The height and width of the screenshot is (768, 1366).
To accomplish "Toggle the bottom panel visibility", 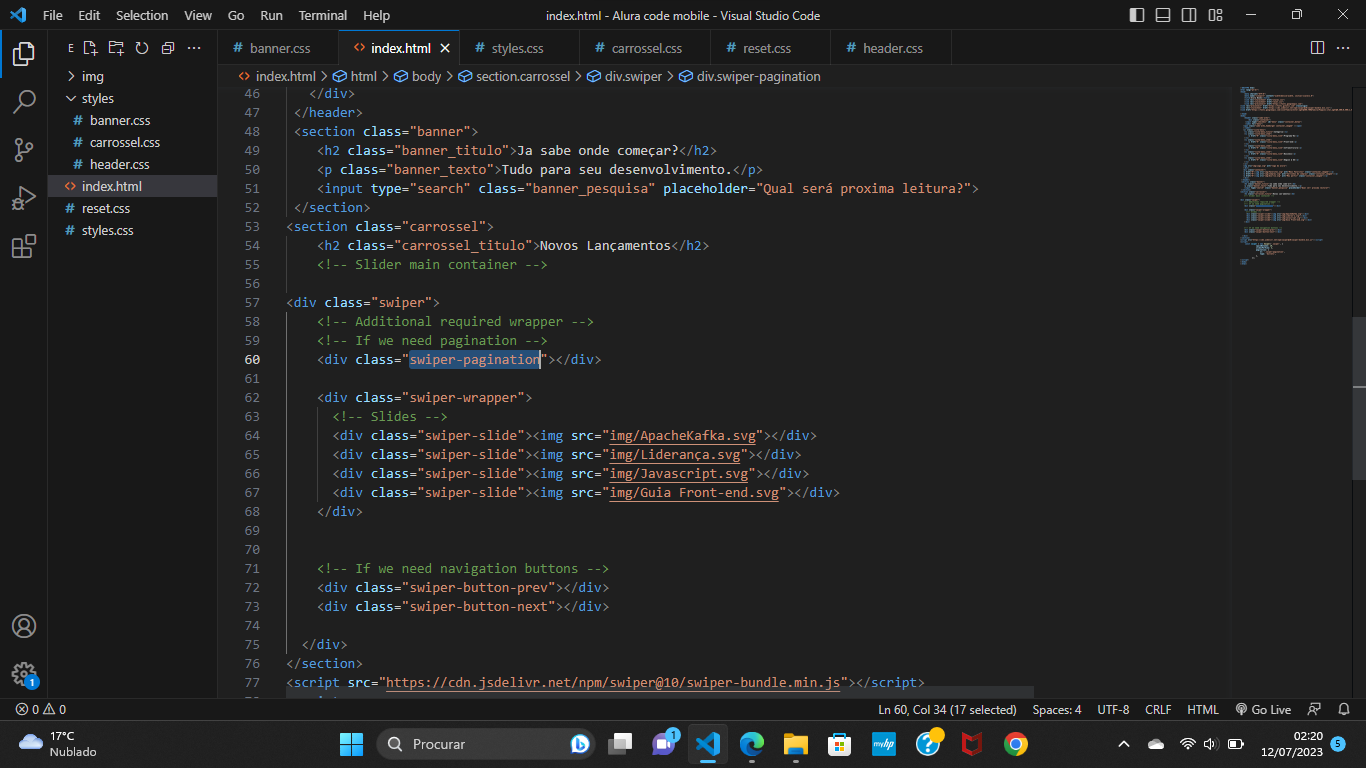I will 1163,15.
